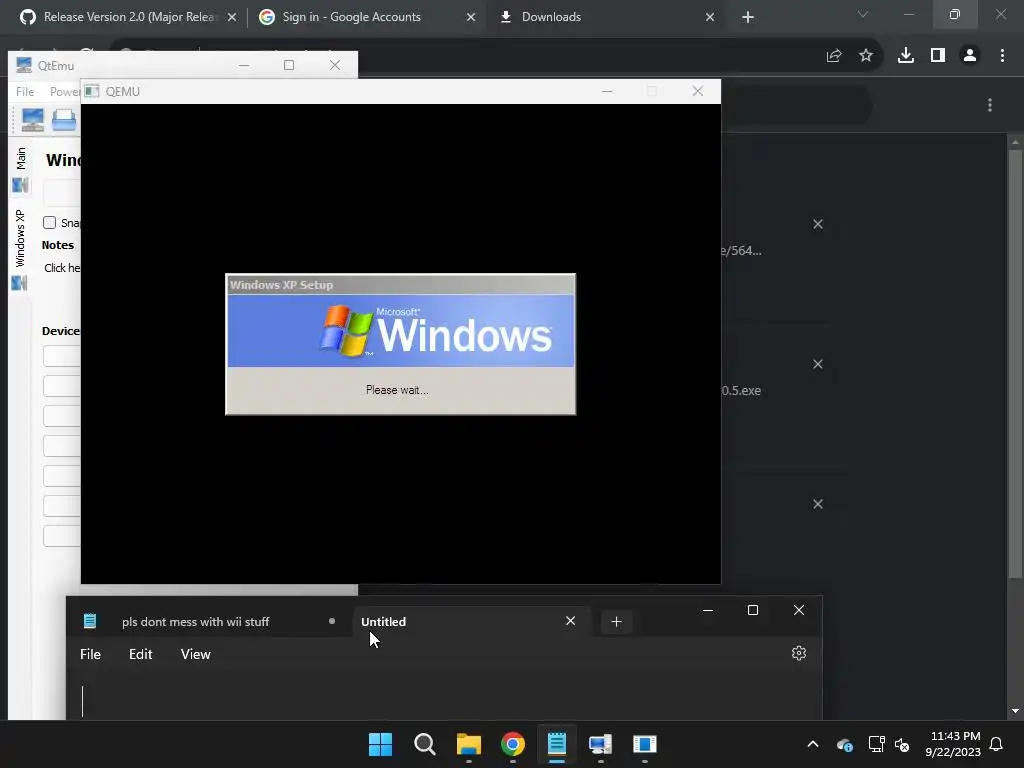Open Chrome profile avatar
Image resolution: width=1024 pixels, height=768 pixels.
point(970,56)
